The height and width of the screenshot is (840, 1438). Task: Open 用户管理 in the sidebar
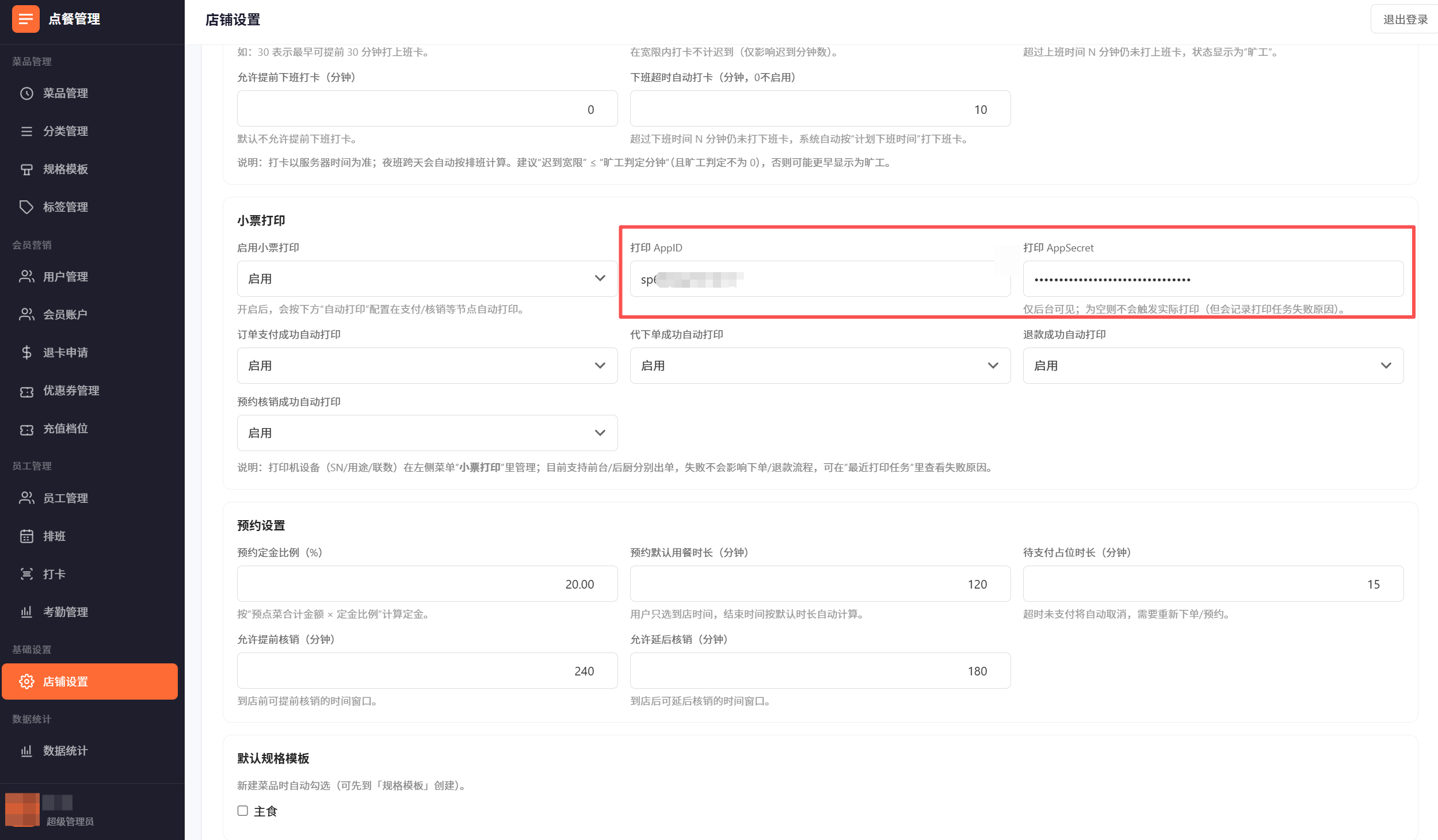coord(66,277)
